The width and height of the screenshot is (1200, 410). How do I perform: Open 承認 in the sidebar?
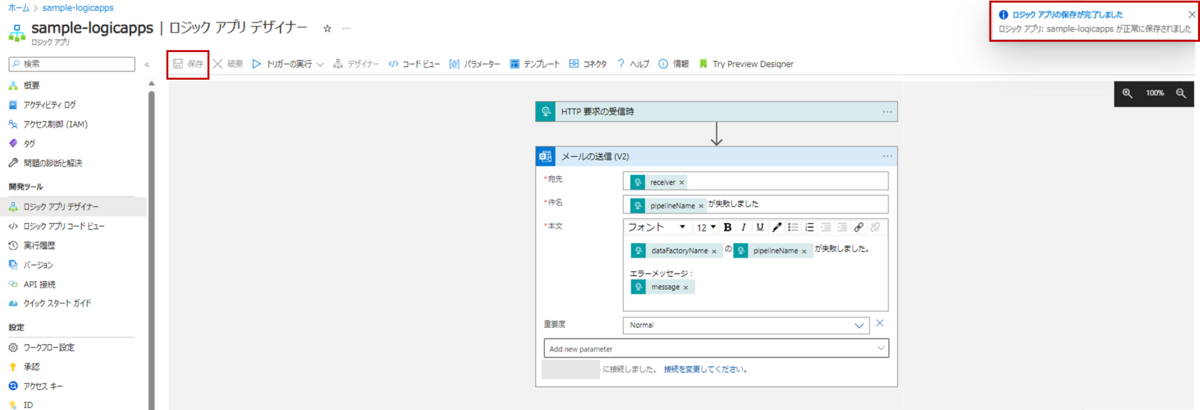[24, 367]
